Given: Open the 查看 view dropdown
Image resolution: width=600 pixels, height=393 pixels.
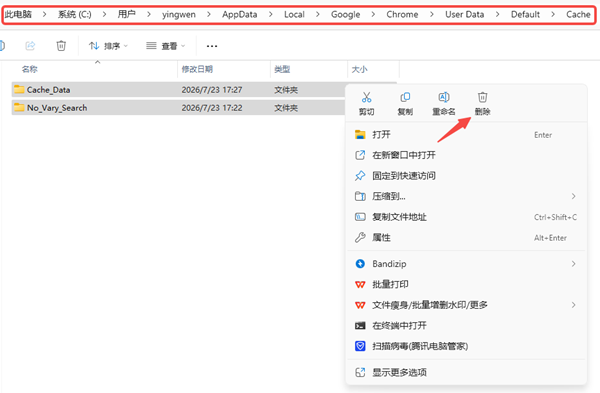Looking at the screenshot, I should [166, 46].
